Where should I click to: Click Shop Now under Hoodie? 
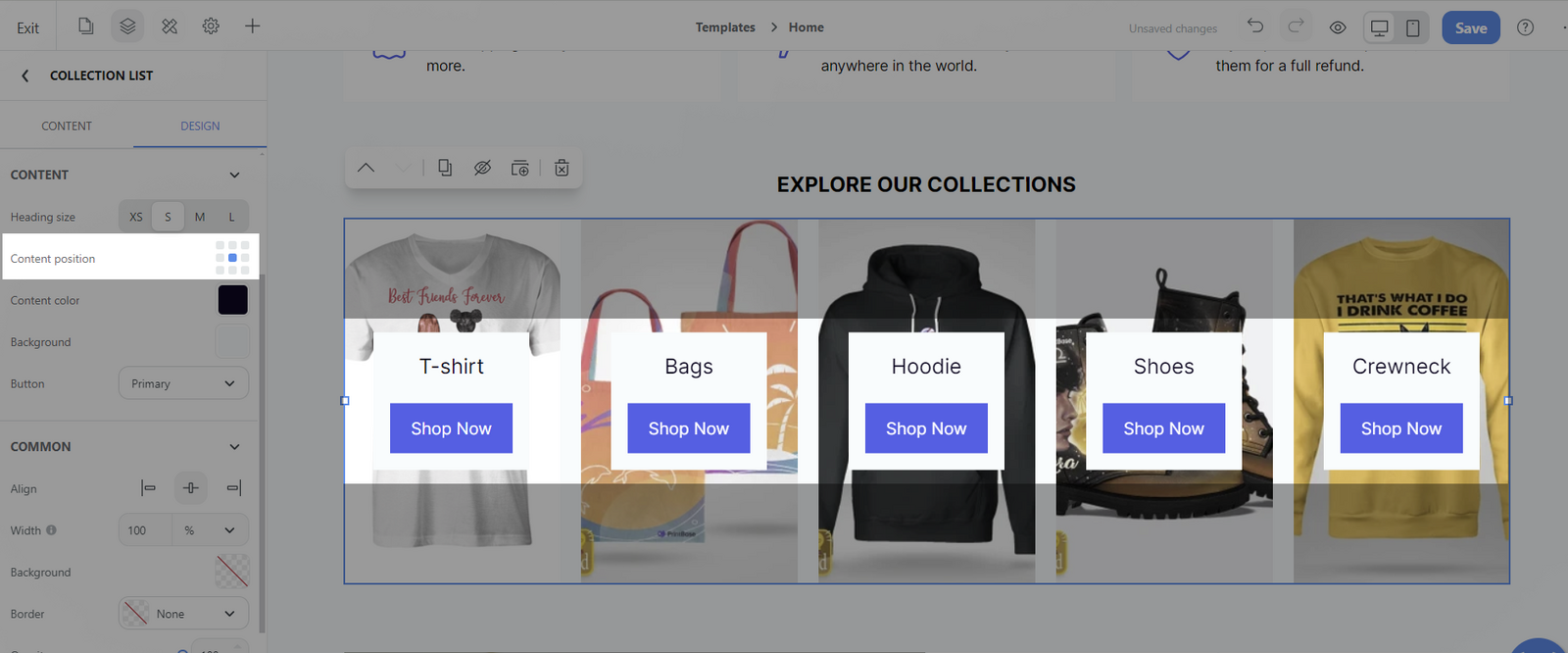click(926, 428)
